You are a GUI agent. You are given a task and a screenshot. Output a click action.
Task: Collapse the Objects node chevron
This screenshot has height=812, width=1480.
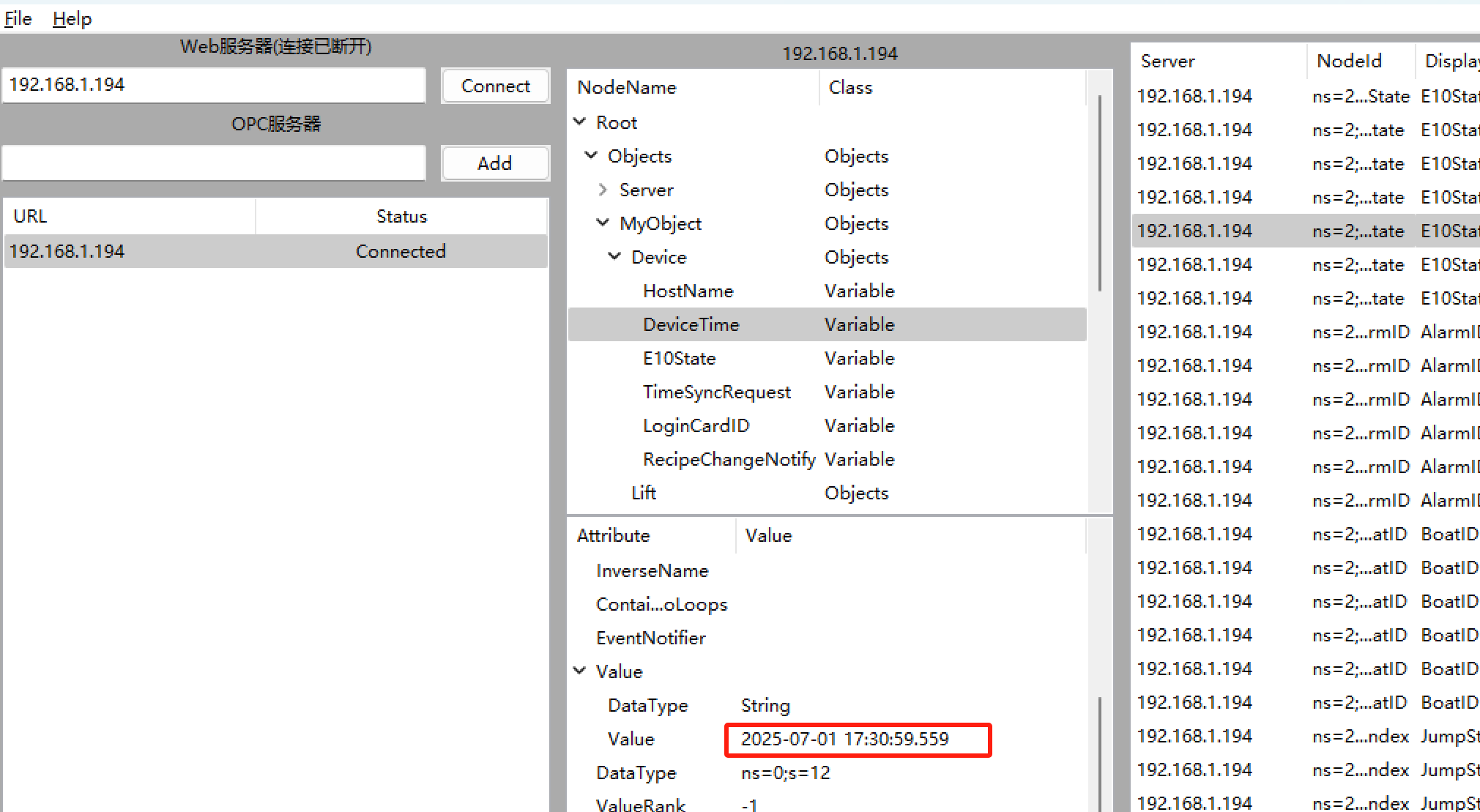tap(592, 156)
